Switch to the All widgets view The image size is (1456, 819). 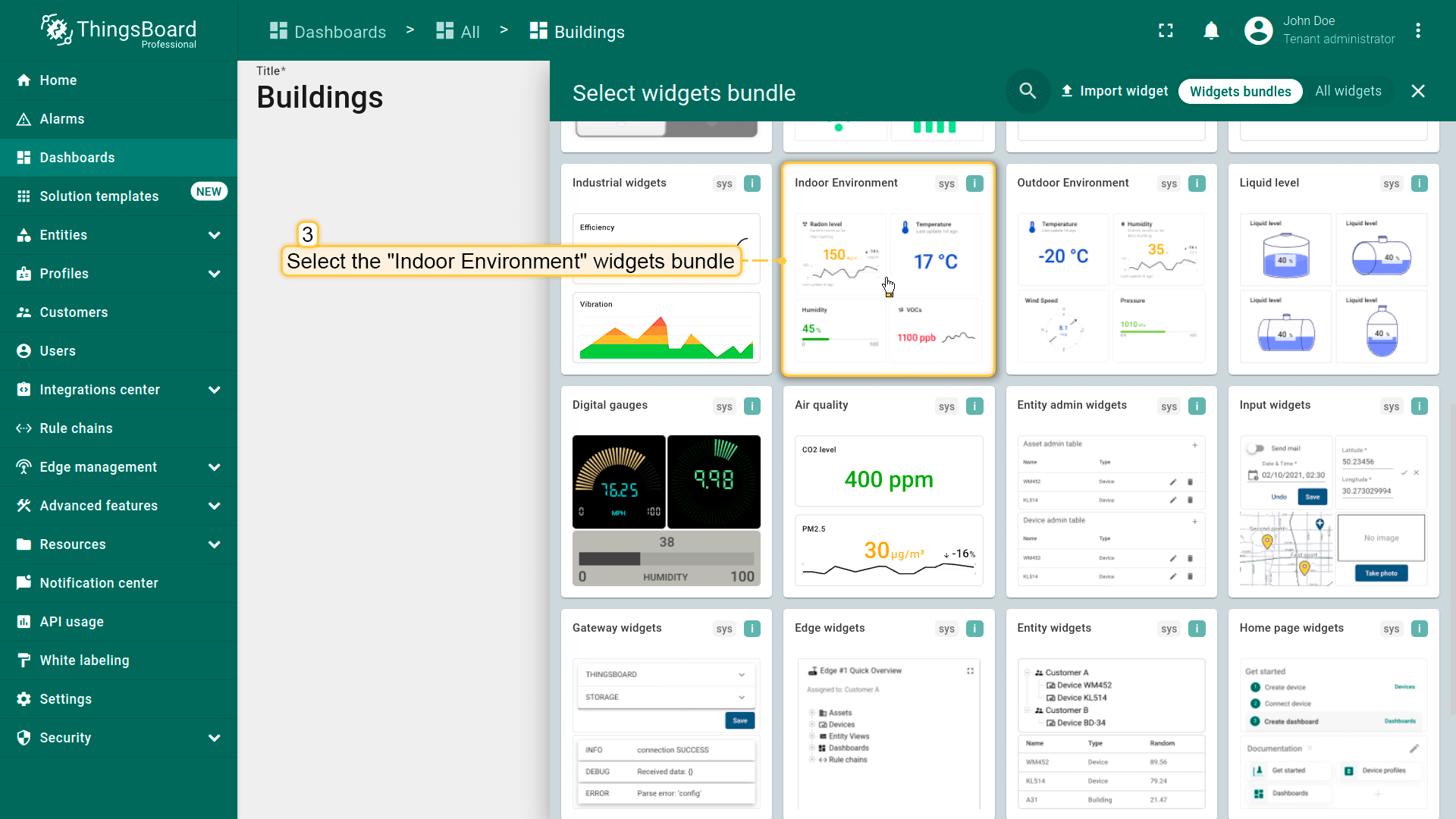(x=1348, y=91)
